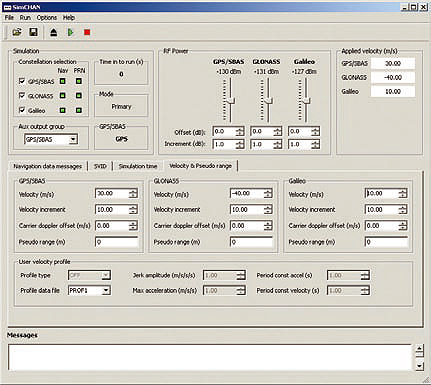Screen dimensions: 431x385
Task: Open a file with the toolbar folder icon
Action: click(x=17, y=32)
